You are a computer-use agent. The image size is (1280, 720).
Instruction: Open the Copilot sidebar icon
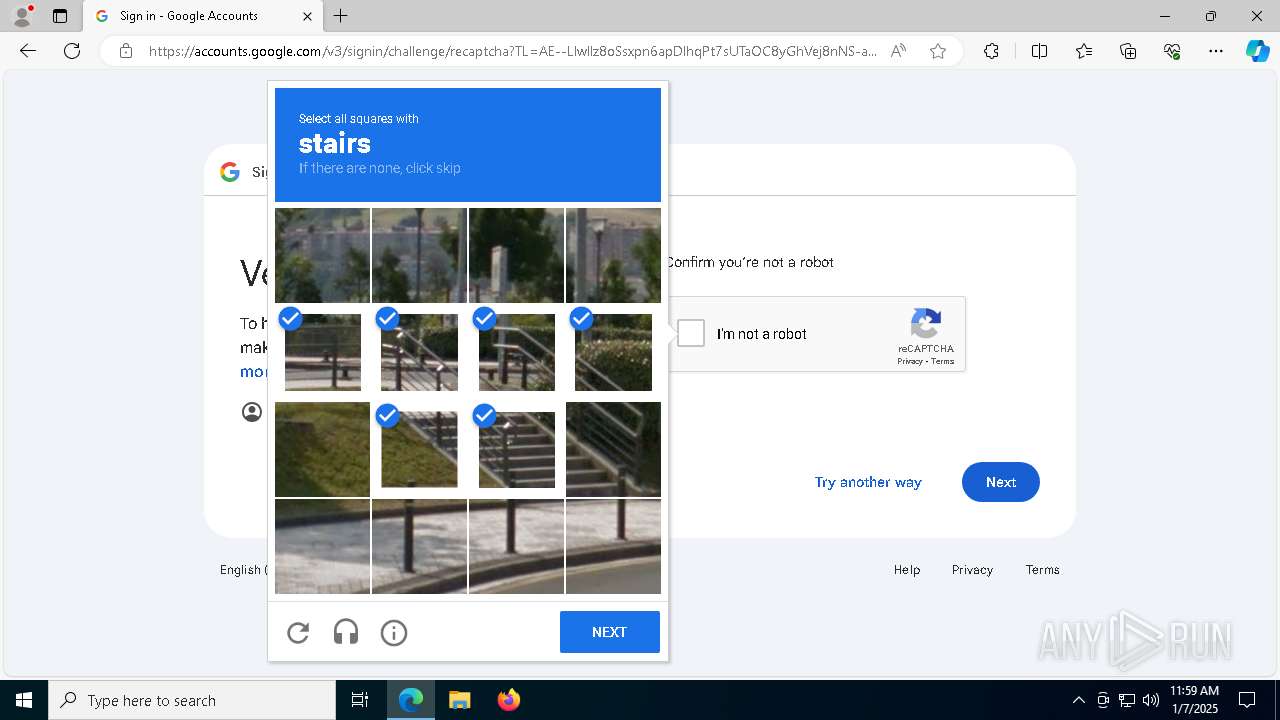(1258, 51)
